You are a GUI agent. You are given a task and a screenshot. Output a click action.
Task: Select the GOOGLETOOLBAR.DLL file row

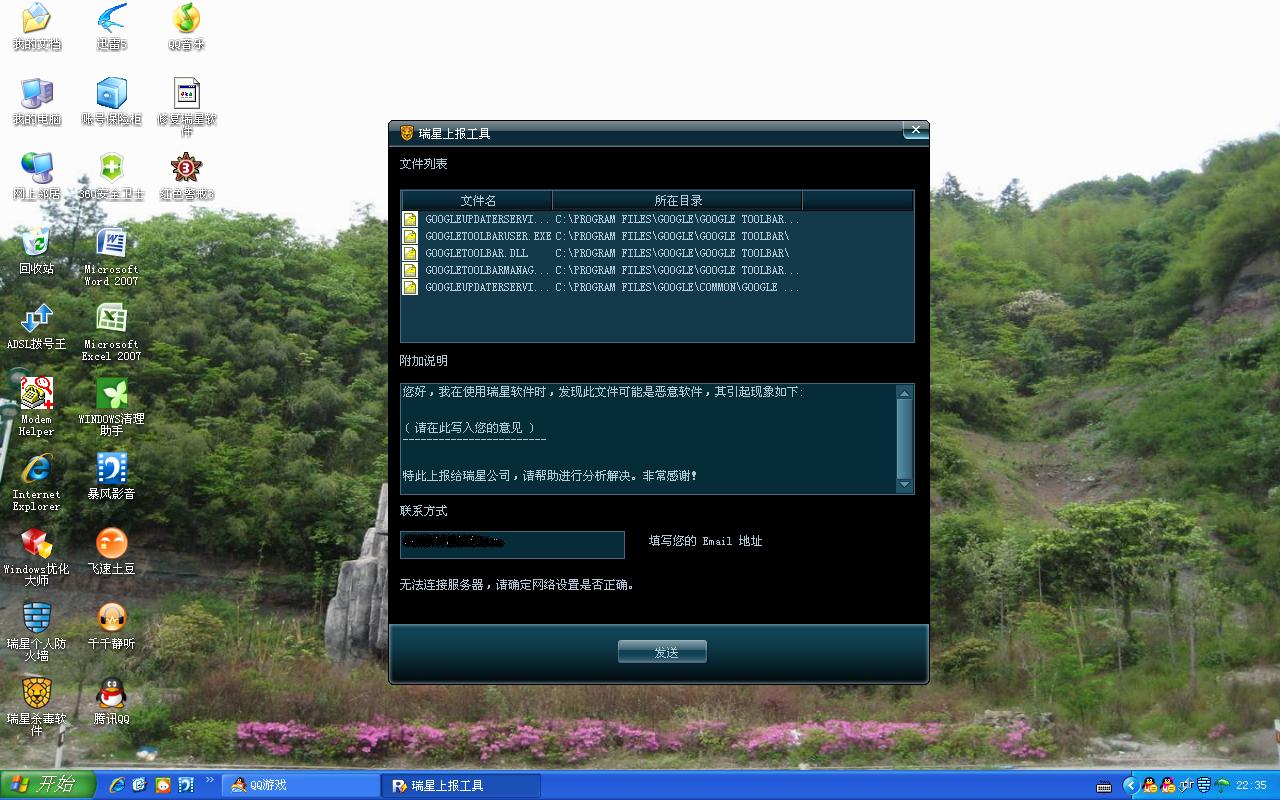click(657, 253)
